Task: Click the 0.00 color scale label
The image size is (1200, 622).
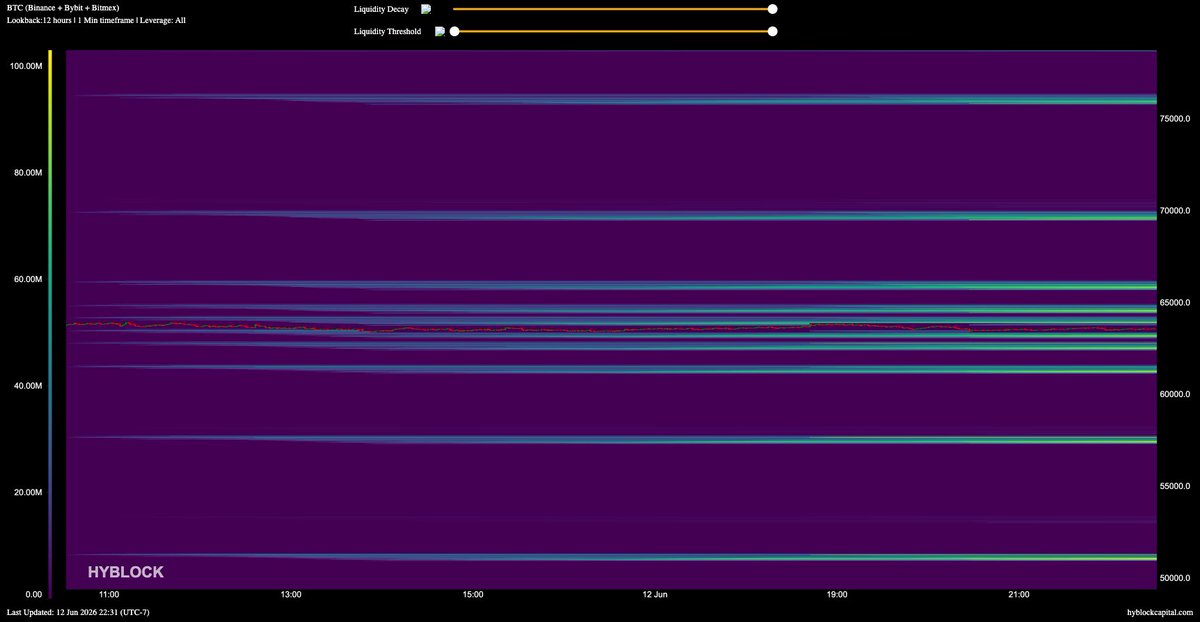Action: [32, 594]
